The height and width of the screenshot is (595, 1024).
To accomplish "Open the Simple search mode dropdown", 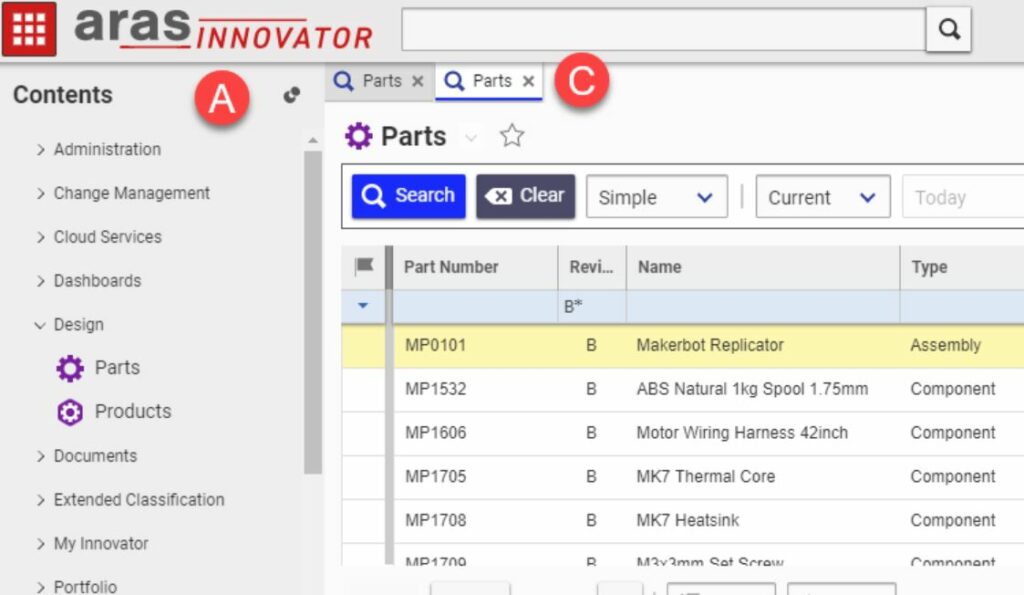I will [656, 197].
